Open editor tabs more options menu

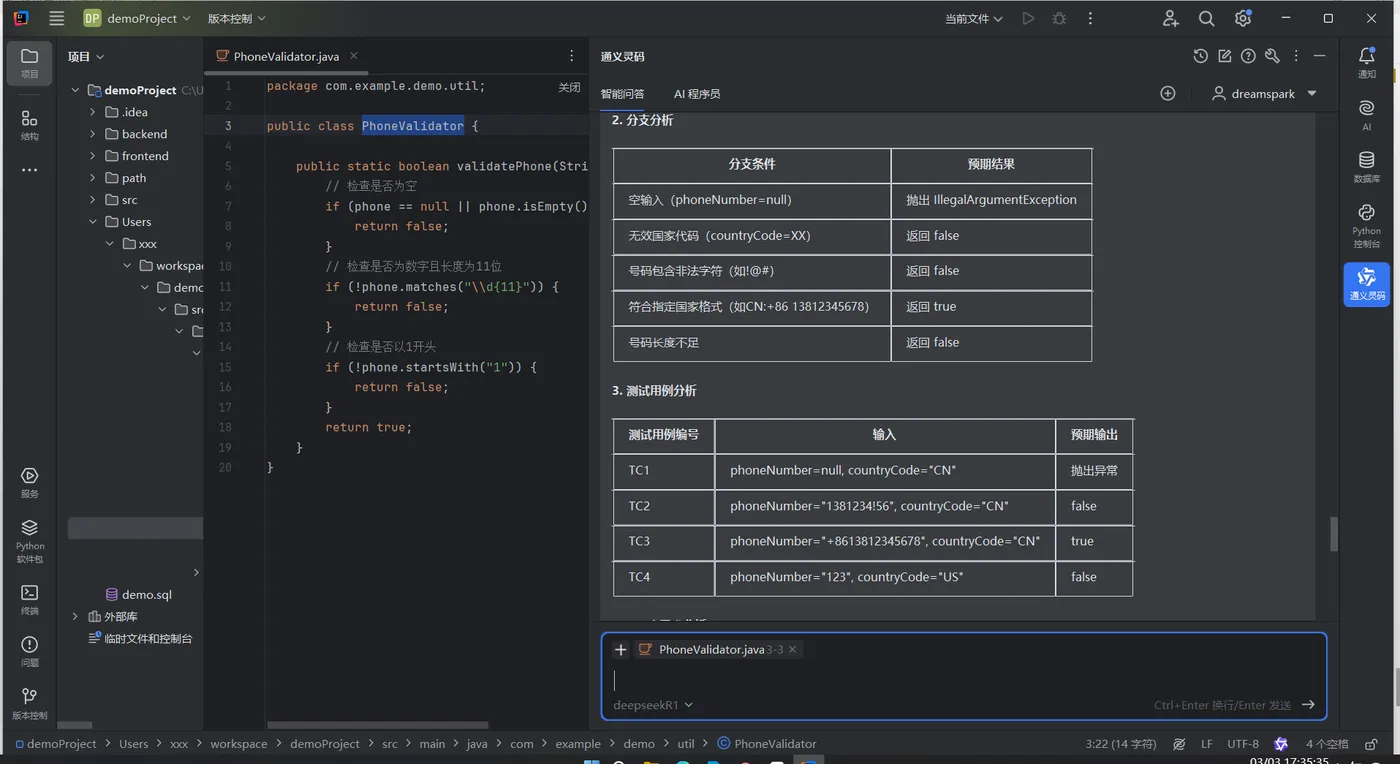572,56
